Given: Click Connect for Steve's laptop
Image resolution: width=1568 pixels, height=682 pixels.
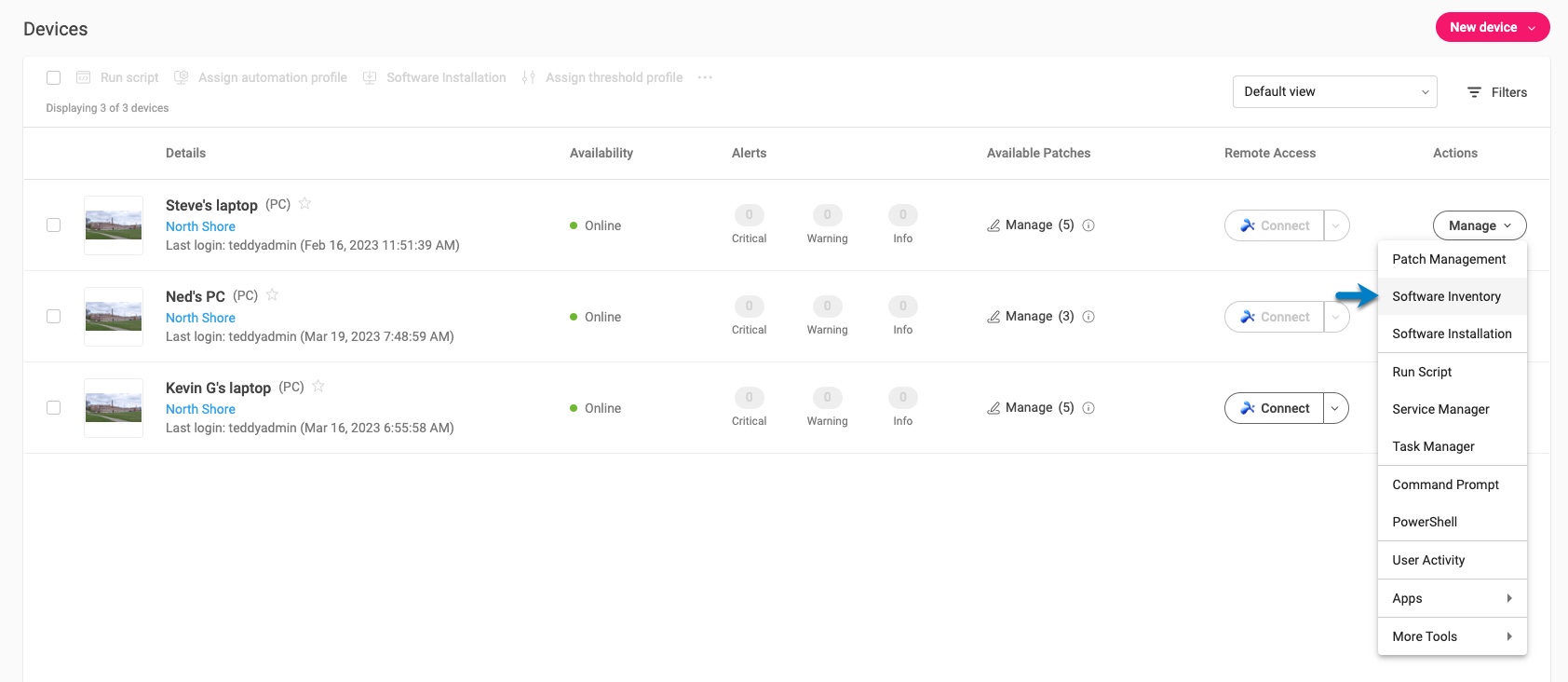Looking at the screenshot, I should [1274, 225].
